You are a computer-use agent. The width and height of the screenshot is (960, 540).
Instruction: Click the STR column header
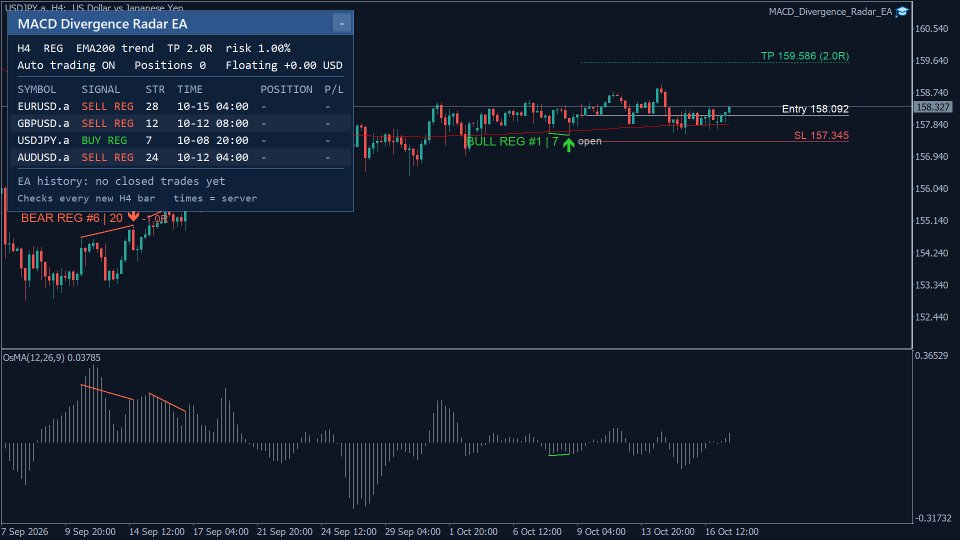(155, 89)
